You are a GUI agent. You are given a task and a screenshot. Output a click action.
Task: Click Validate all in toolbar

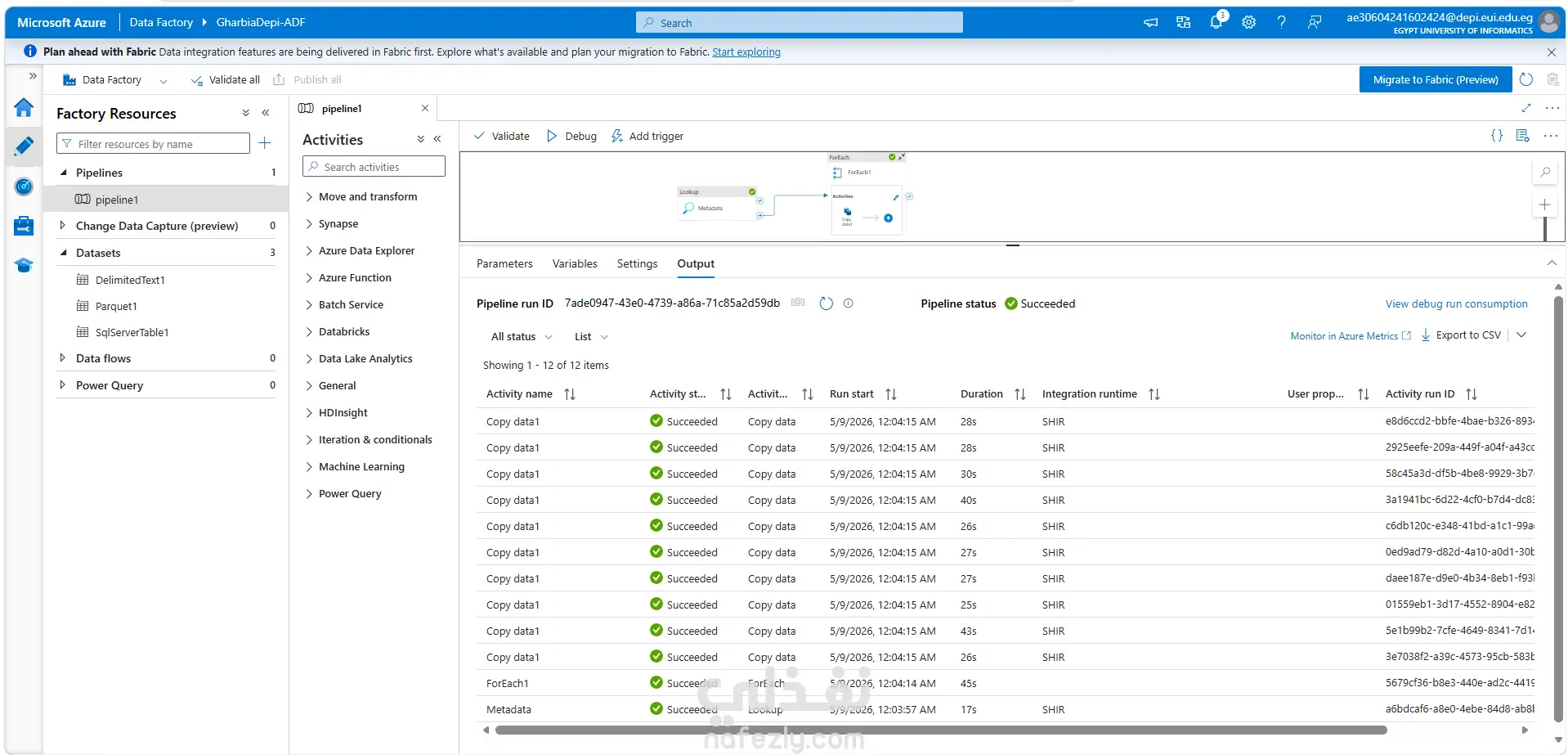tap(226, 79)
